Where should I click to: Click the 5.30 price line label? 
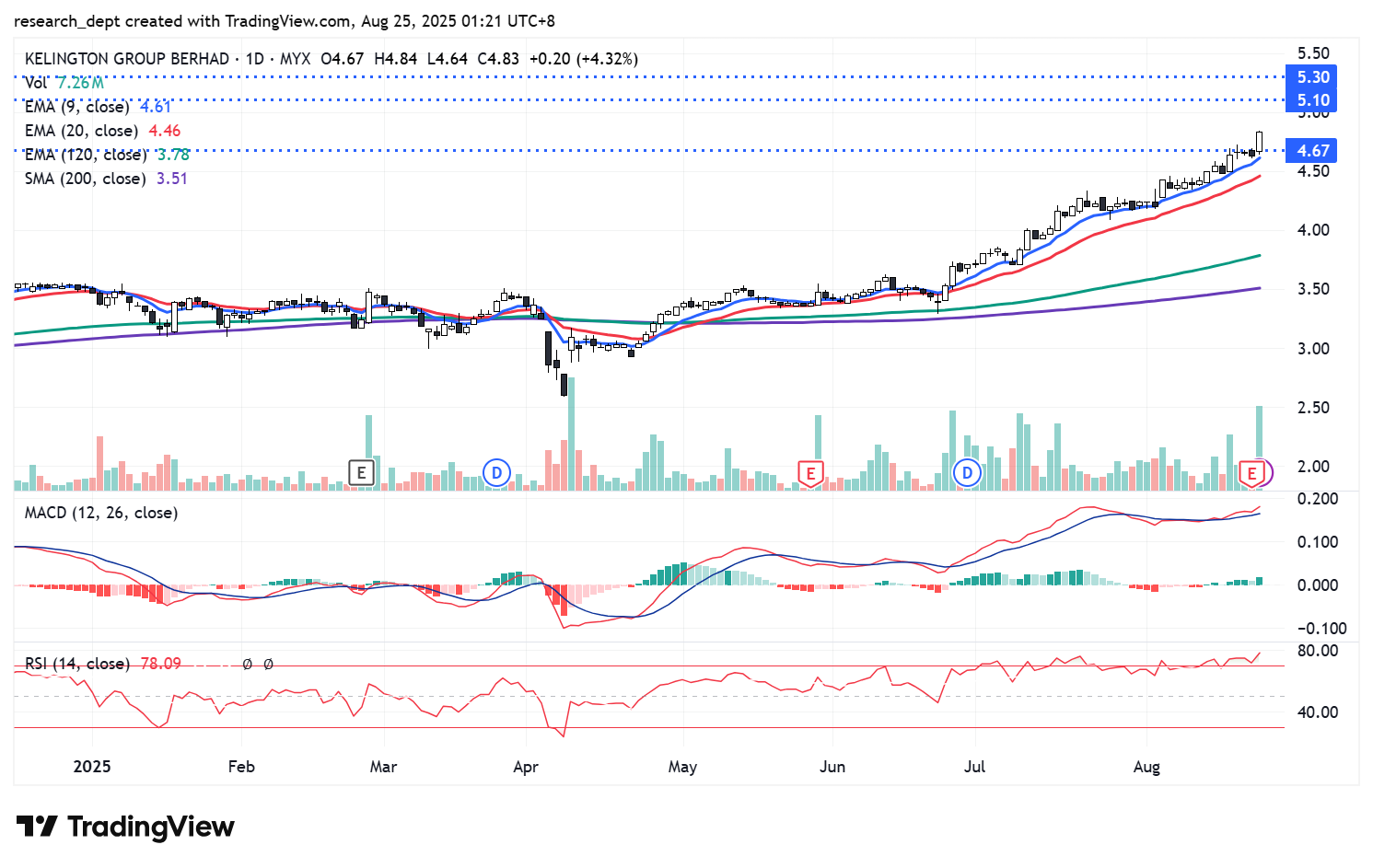pos(1313,77)
